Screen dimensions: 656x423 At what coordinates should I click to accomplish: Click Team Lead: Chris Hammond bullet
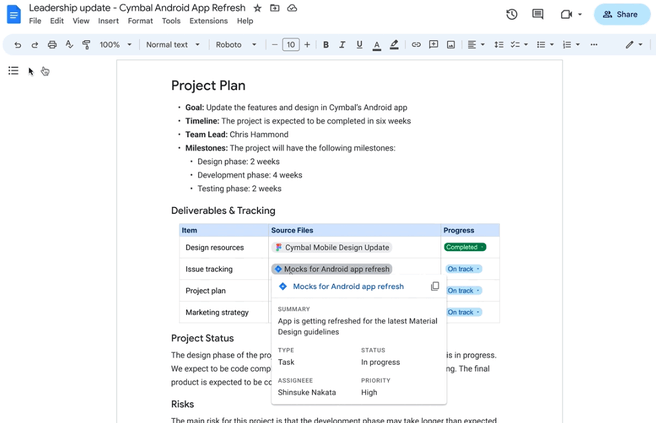(237, 134)
